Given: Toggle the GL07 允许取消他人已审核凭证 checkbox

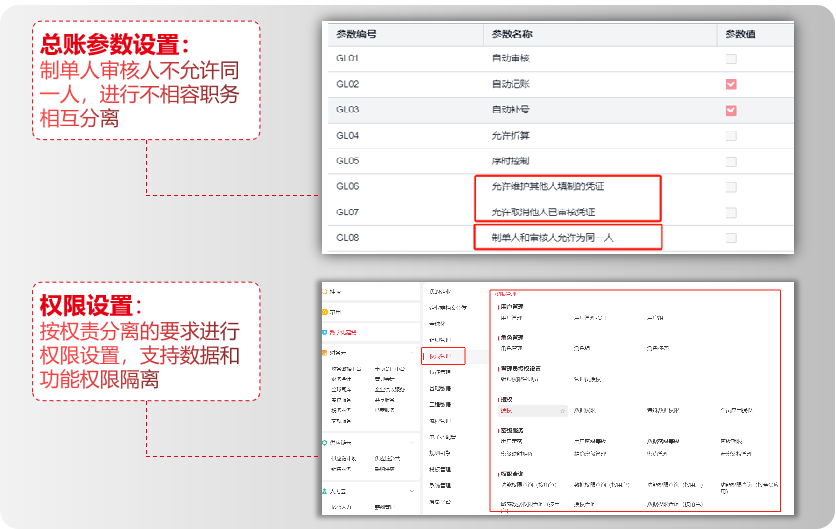Looking at the screenshot, I should (x=731, y=212).
